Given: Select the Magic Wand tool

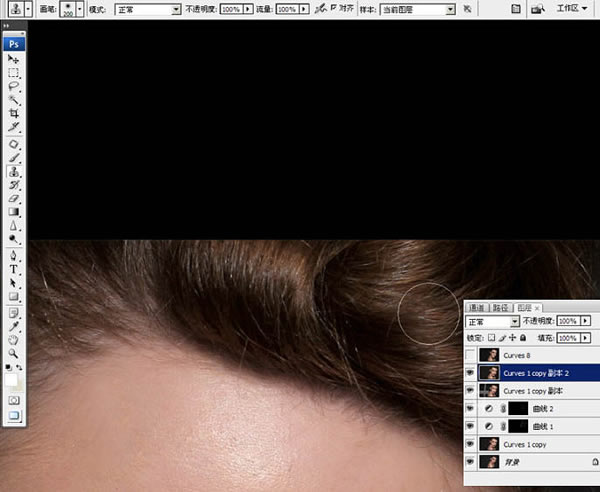Looking at the screenshot, I should coord(13,100).
